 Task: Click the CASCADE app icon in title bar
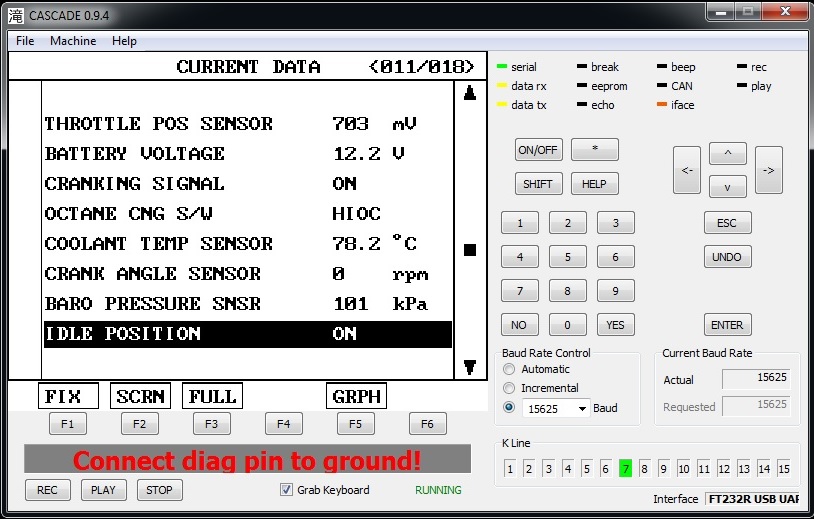[x=16, y=16]
